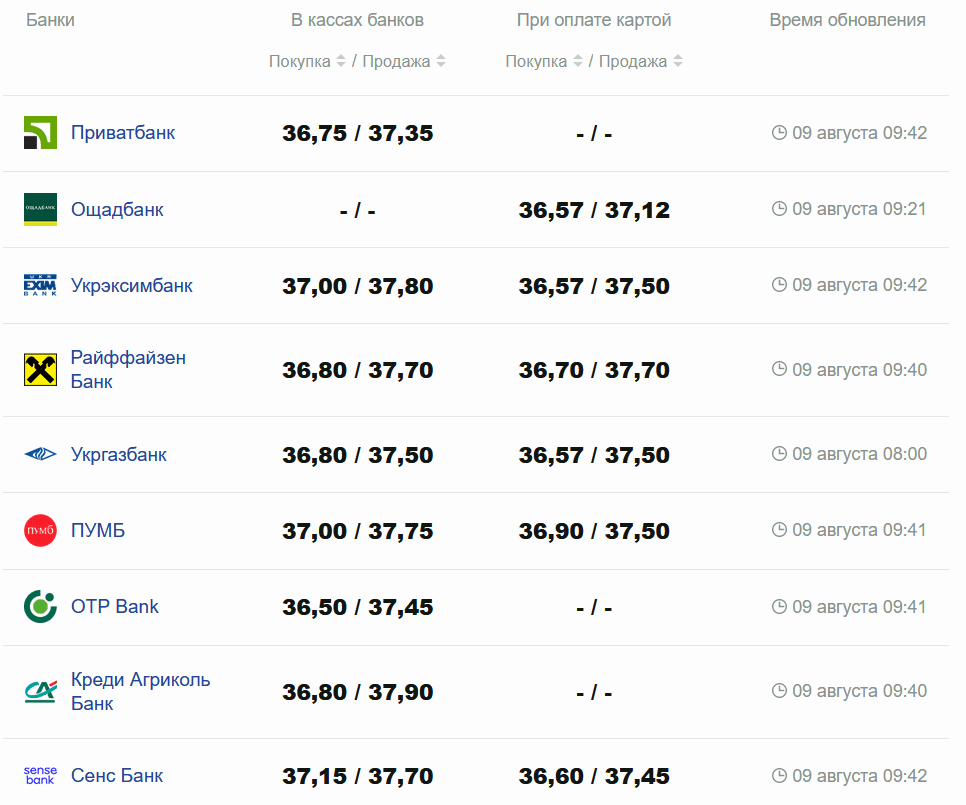Click the Ukrgasbank logo icon
The width and height of the screenshot is (966, 805).
click(x=40, y=455)
